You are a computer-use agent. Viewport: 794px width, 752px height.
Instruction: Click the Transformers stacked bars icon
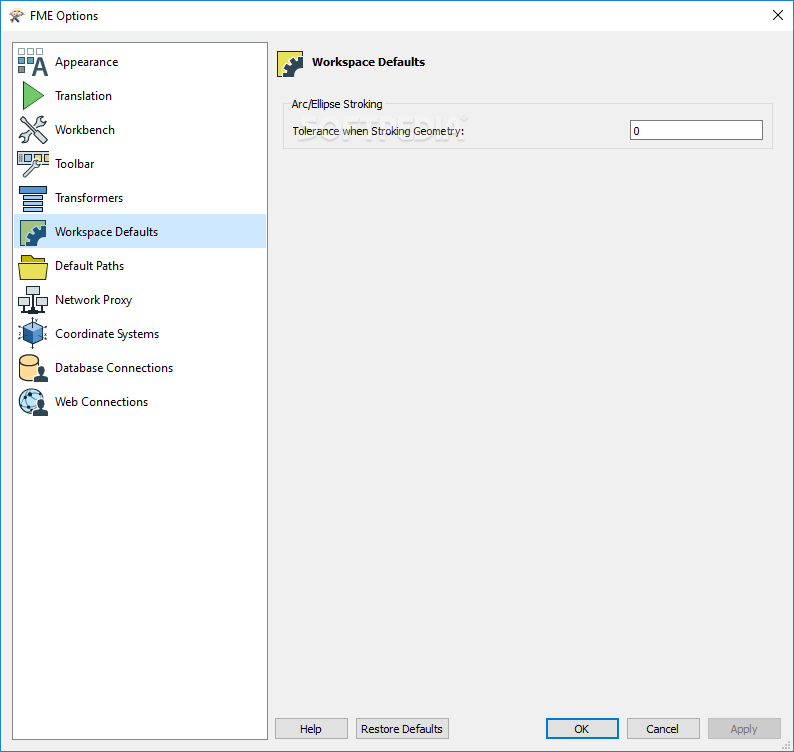(x=33, y=198)
